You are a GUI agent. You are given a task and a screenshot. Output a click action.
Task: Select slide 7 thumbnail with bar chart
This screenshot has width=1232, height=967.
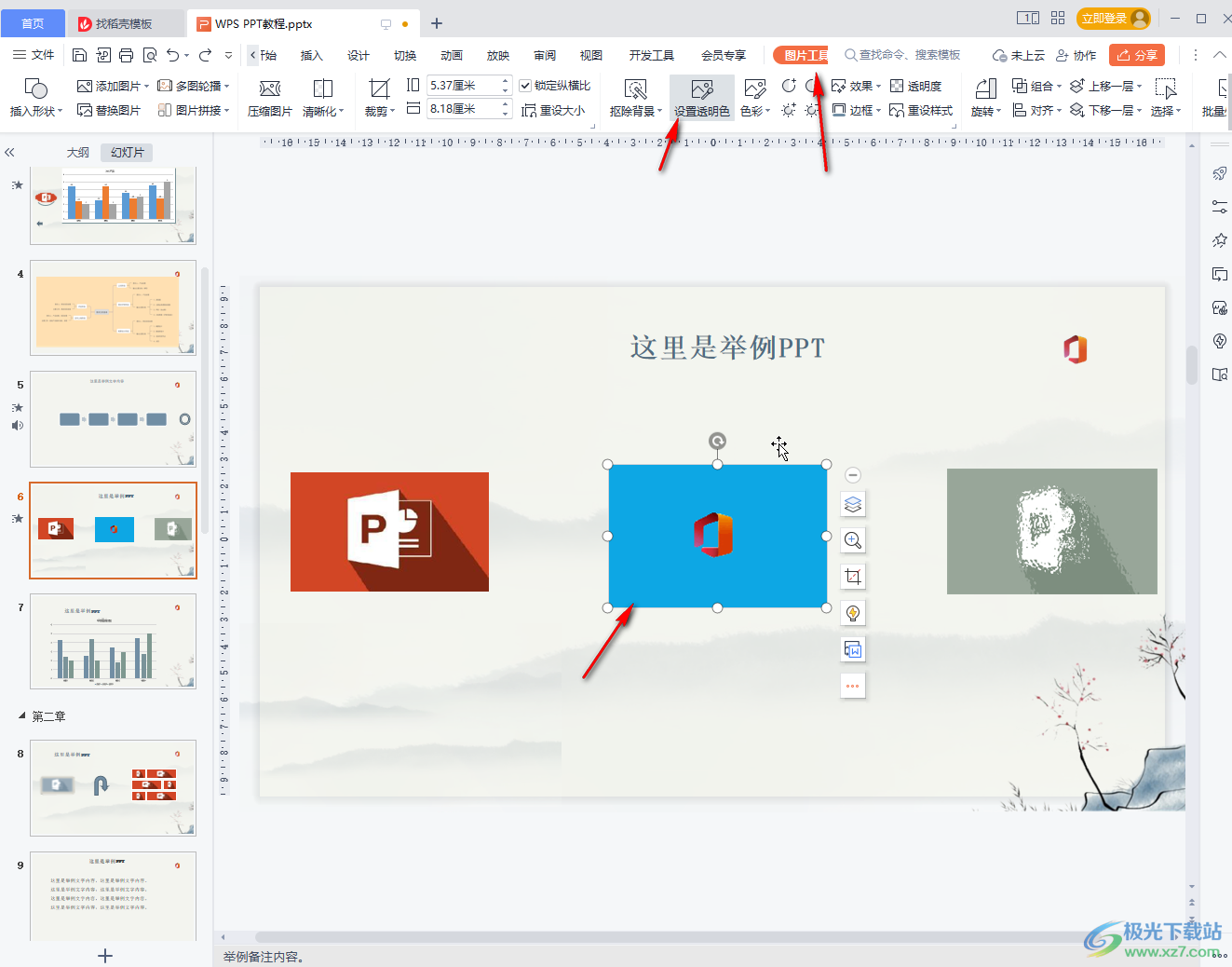coord(113,641)
